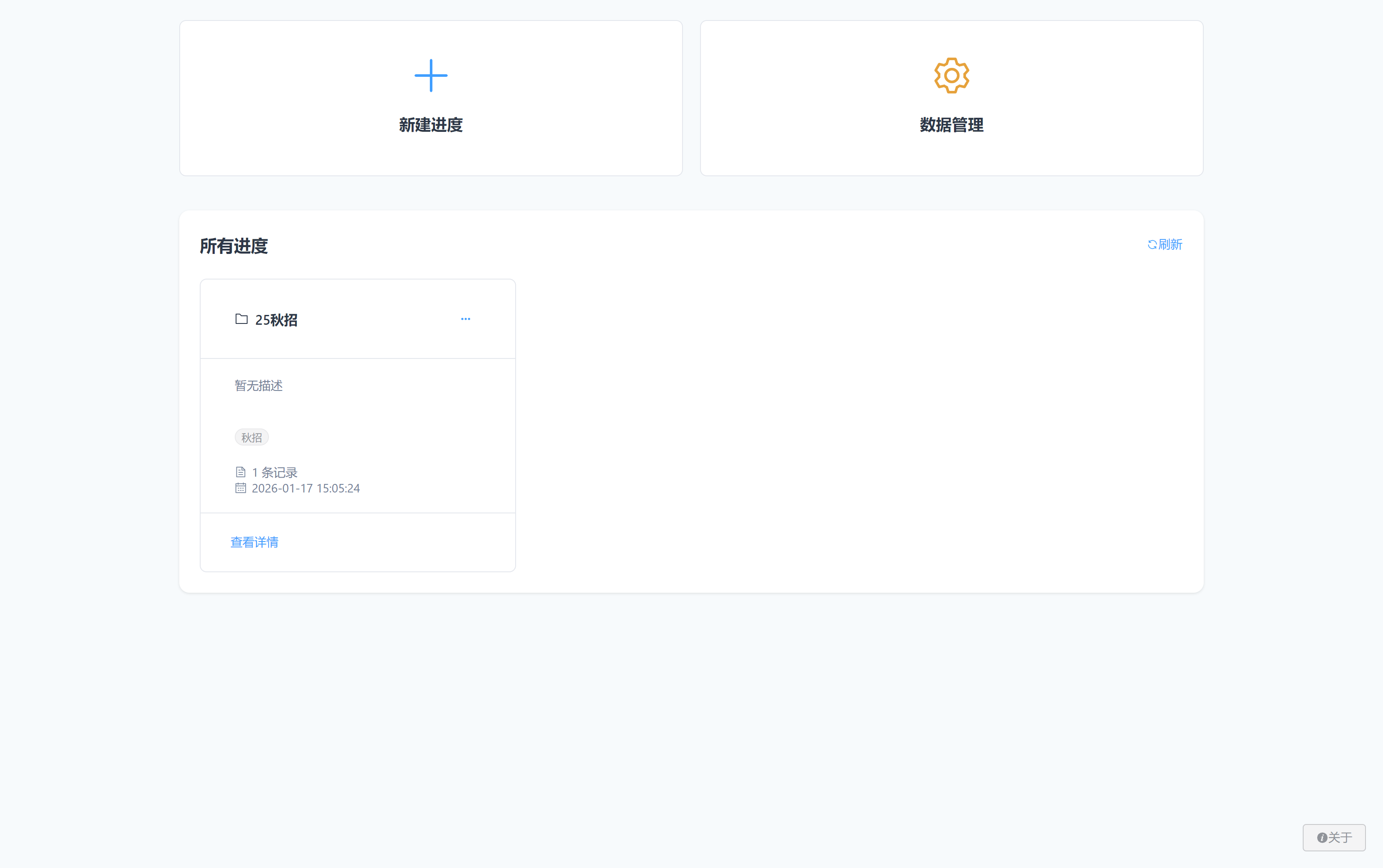Click the 暂无描述 description text
Viewport: 1383px width, 868px height.
coord(258,386)
